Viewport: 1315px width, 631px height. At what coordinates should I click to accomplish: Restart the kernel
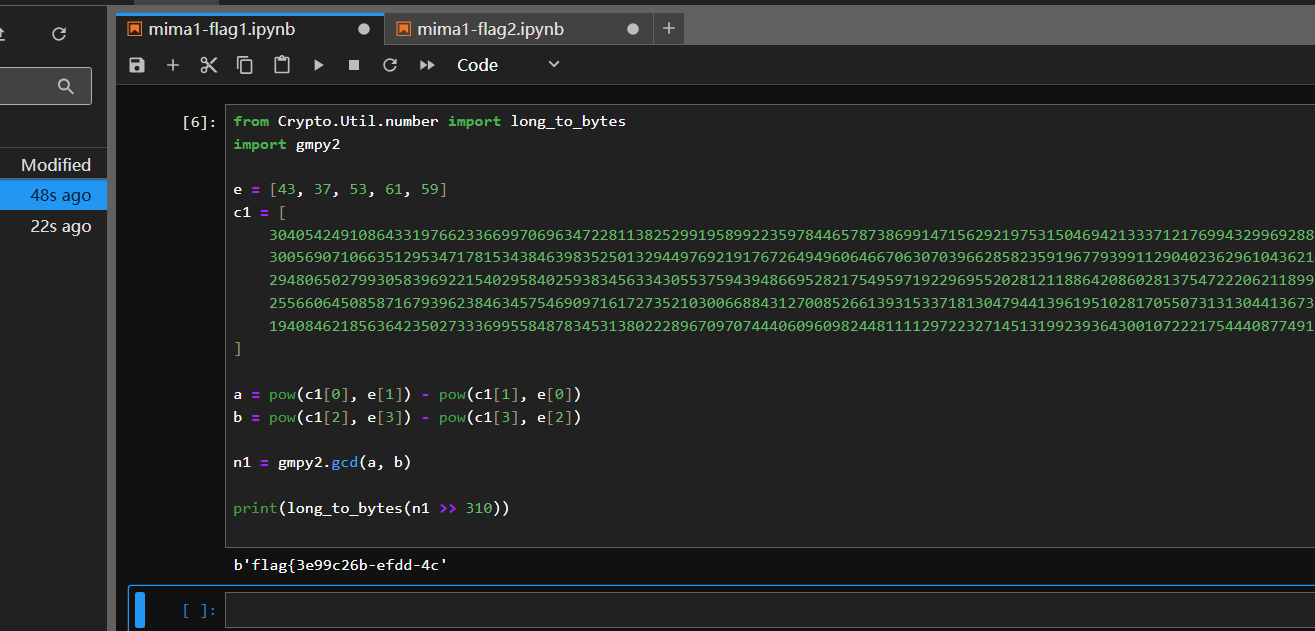(390, 65)
